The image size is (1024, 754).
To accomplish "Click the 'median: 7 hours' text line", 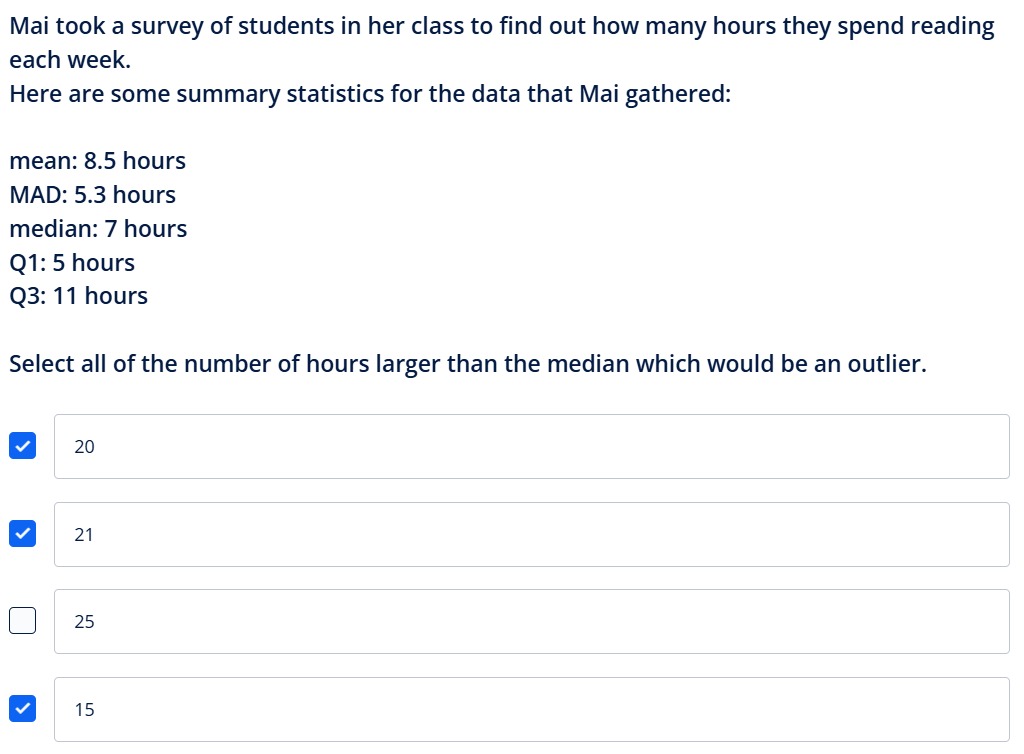I will pos(98,228).
